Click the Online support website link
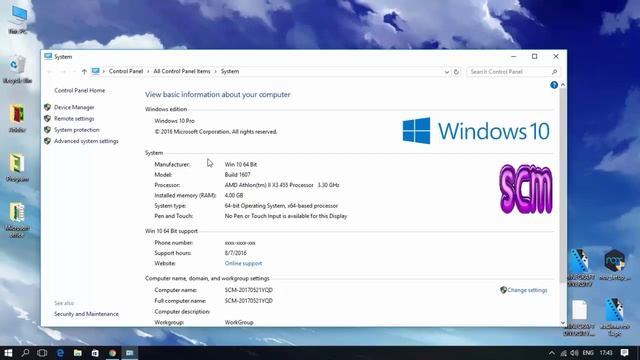The width and height of the screenshot is (640, 360). pos(243,264)
